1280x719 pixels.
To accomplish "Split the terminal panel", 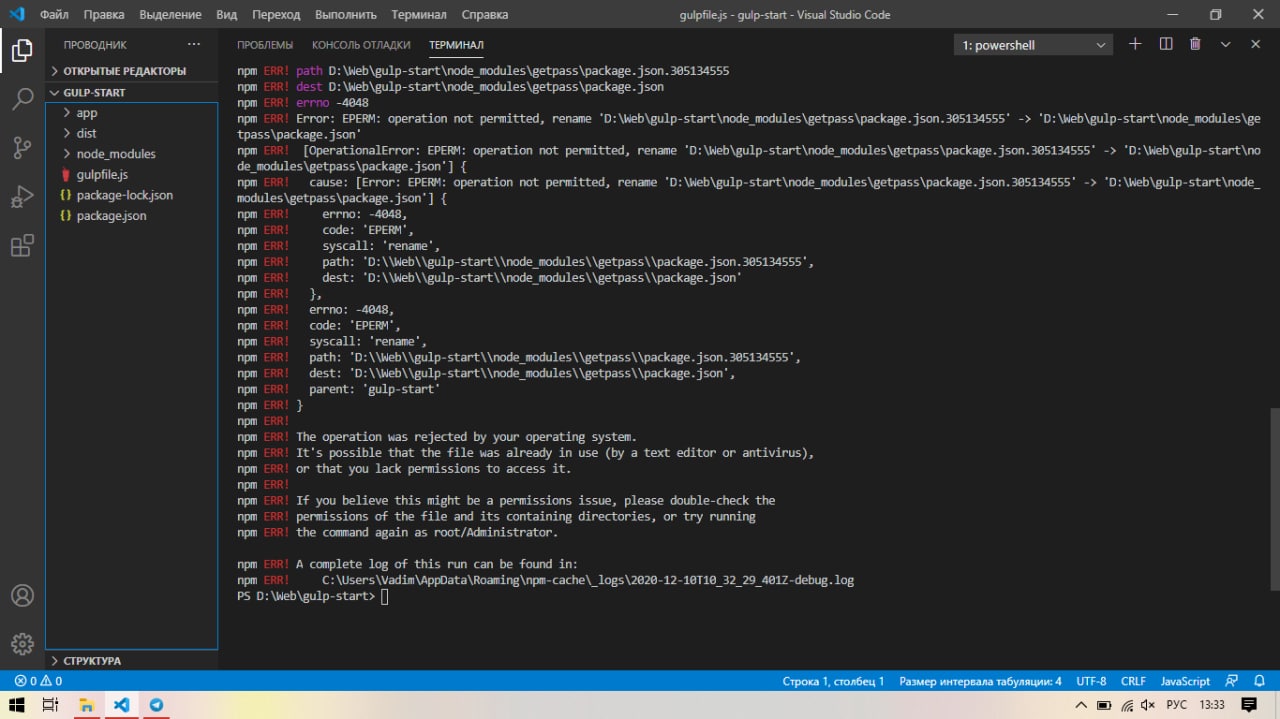I will pos(1165,44).
